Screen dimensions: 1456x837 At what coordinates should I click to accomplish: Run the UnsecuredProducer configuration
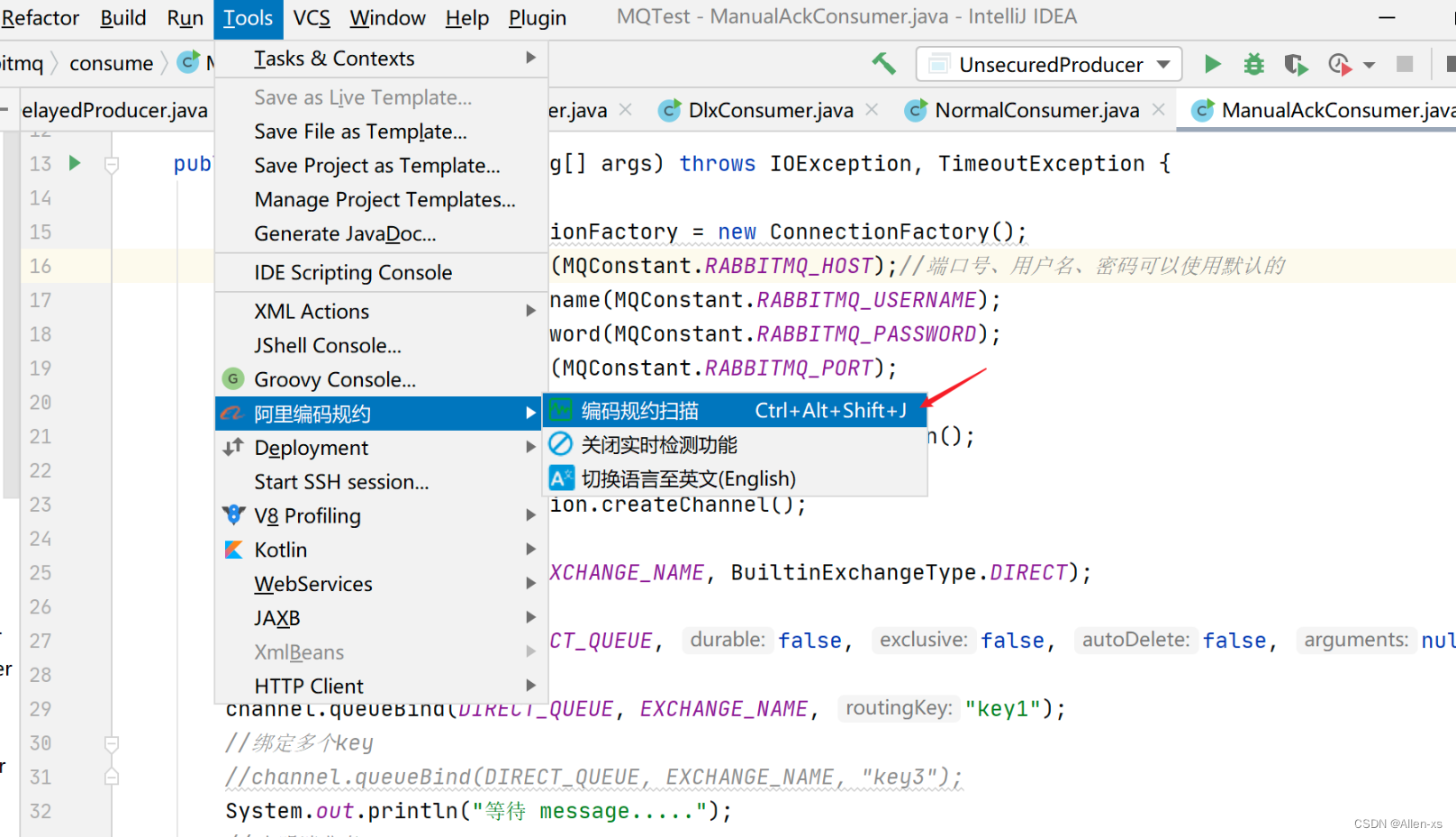pos(1212,64)
